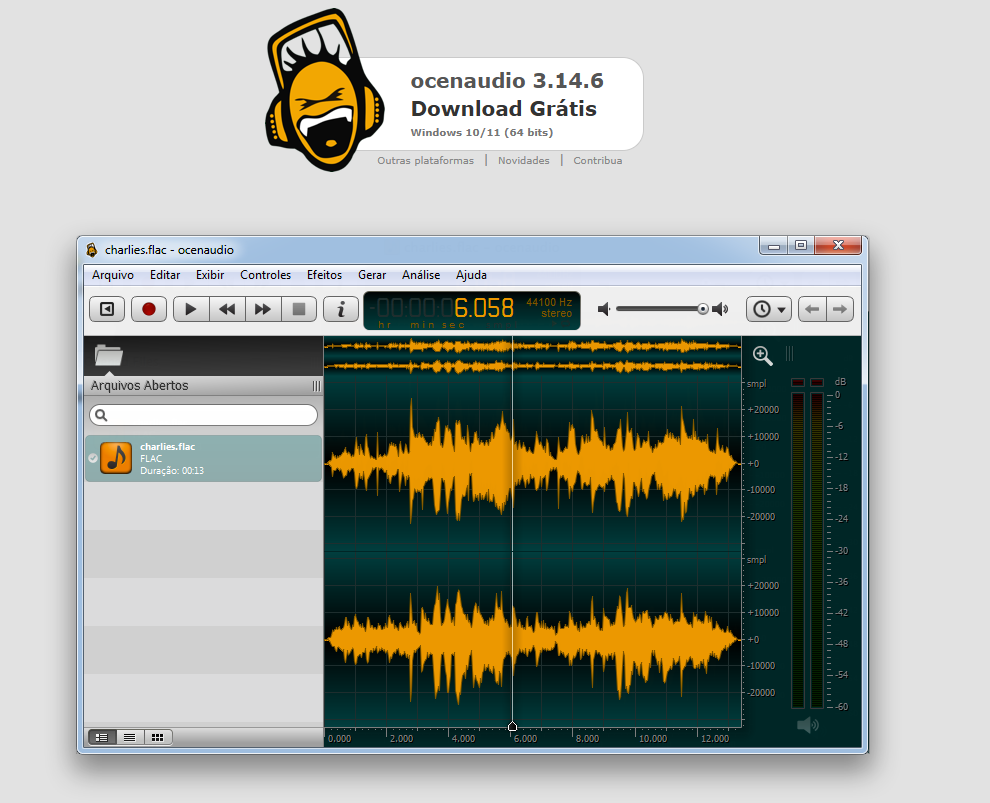Fast forward the playback
The image size is (990, 803).
(x=263, y=309)
